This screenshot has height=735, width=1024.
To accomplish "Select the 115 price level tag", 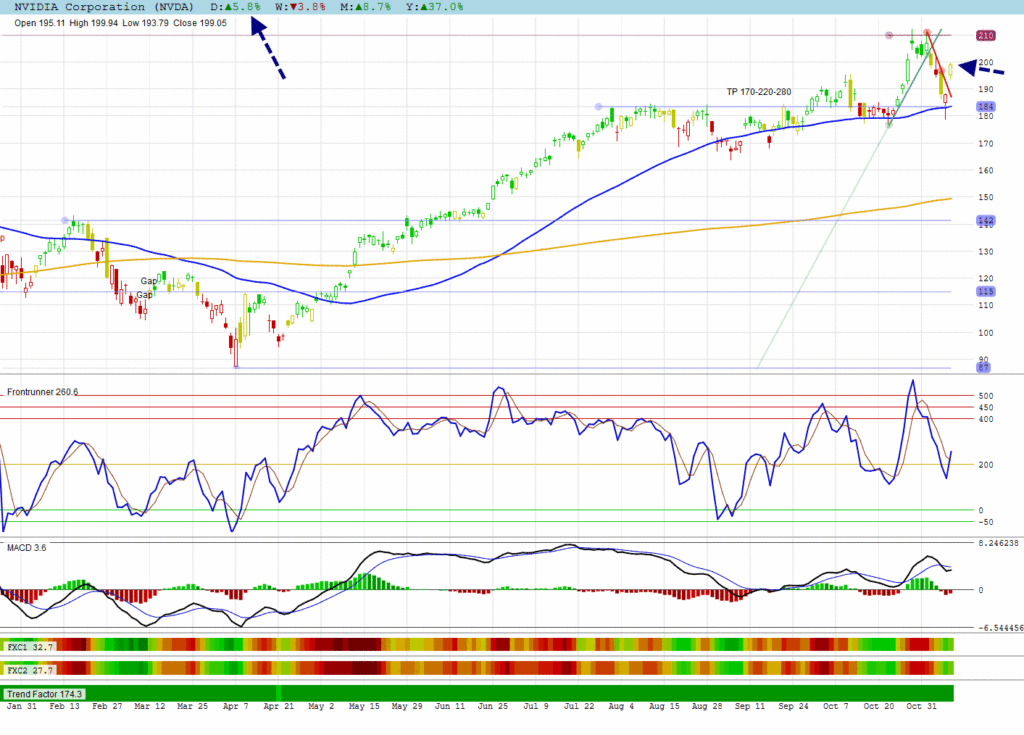I will click(x=984, y=291).
